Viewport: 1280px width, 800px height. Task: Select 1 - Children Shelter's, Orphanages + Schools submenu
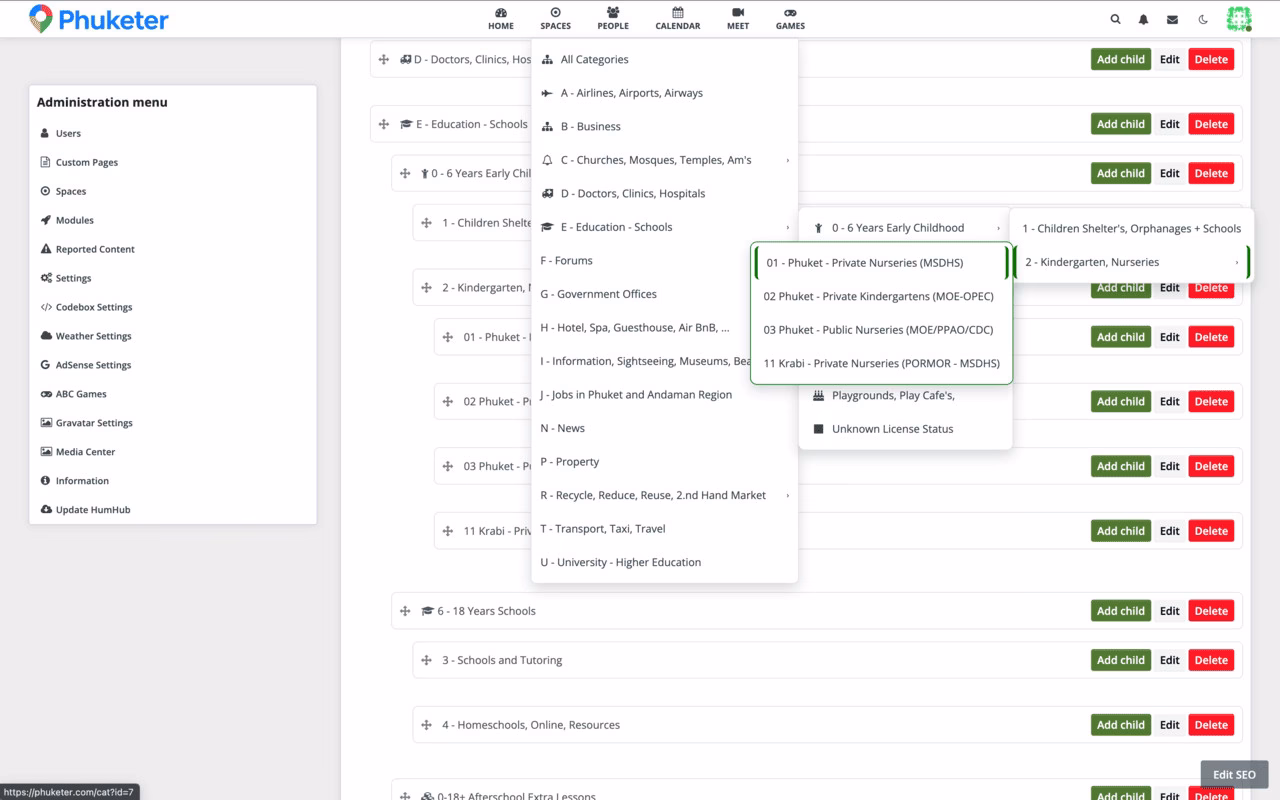[1131, 229]
